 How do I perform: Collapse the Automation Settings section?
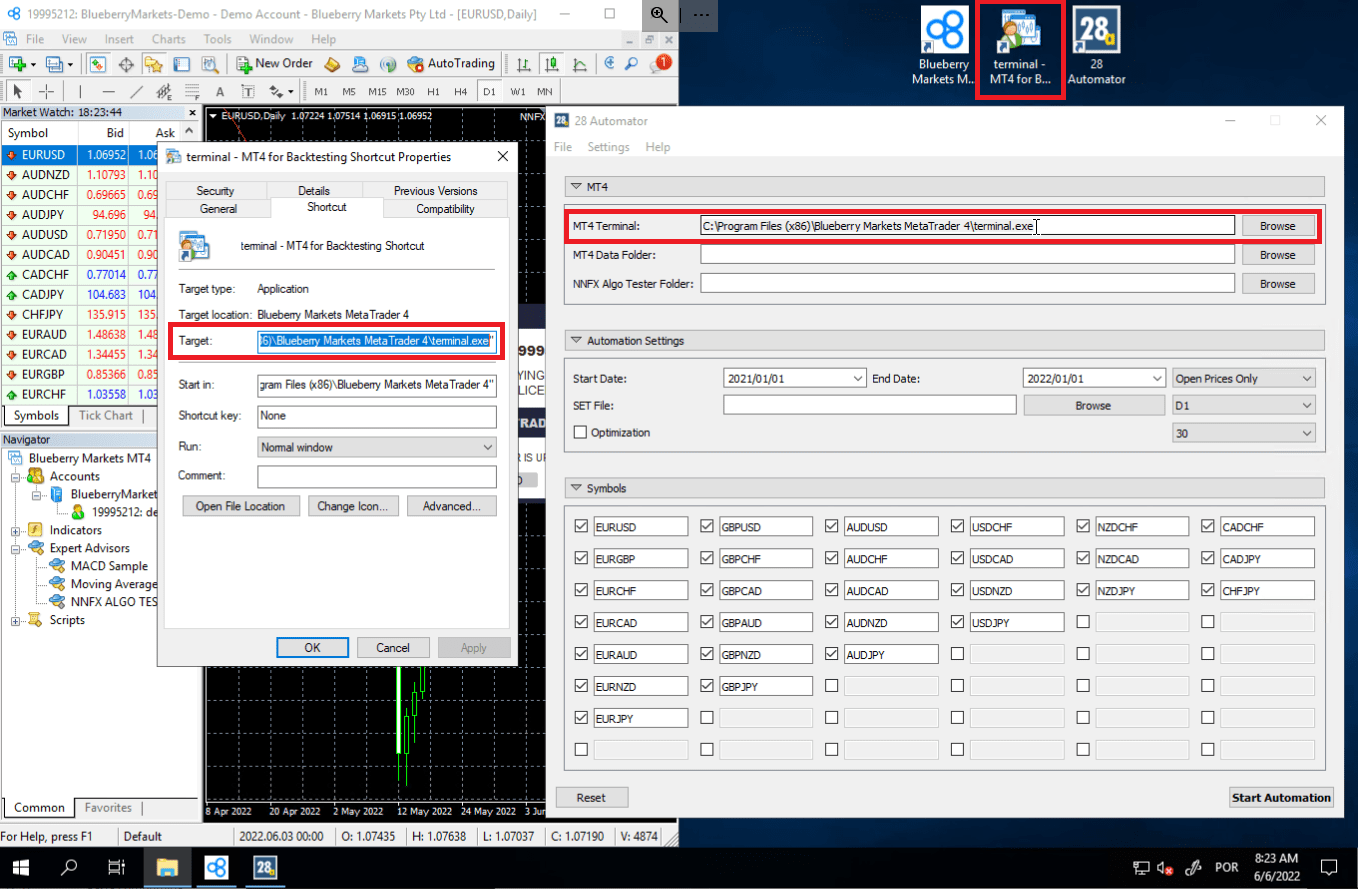click(577, 341)
